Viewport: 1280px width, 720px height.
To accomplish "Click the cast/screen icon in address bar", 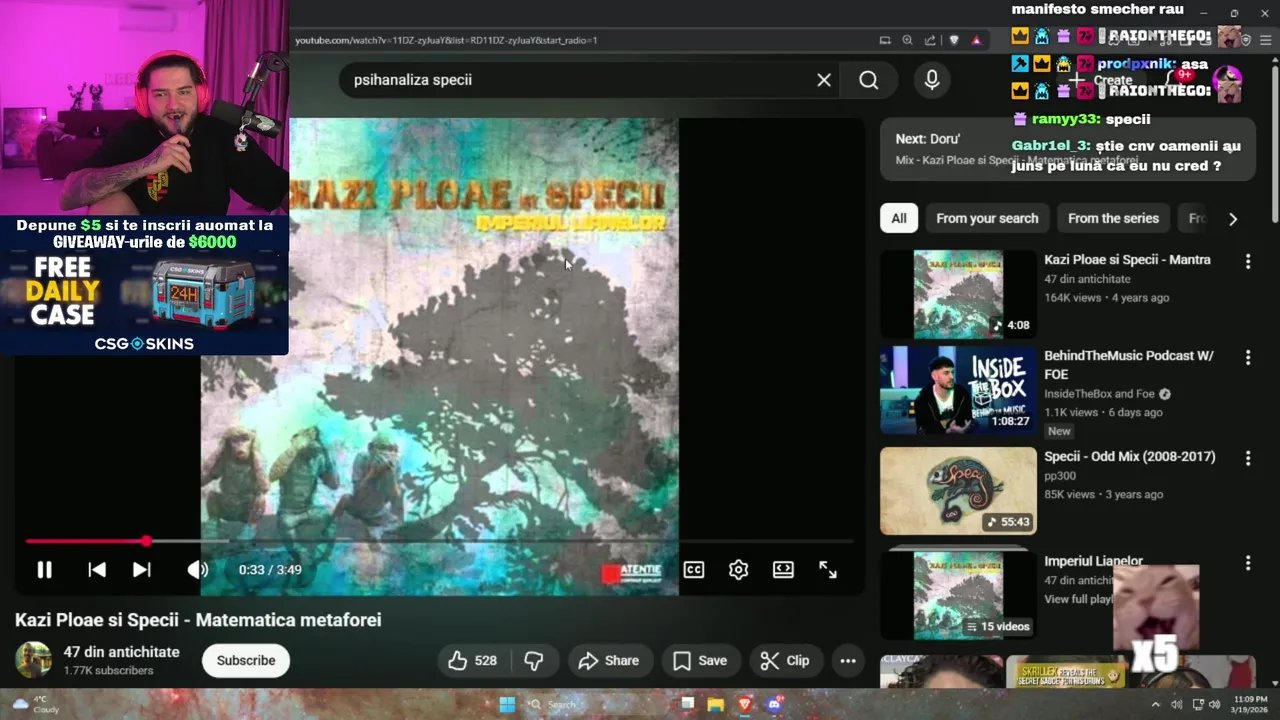I will pyautogui.click(x=885, y=41).
